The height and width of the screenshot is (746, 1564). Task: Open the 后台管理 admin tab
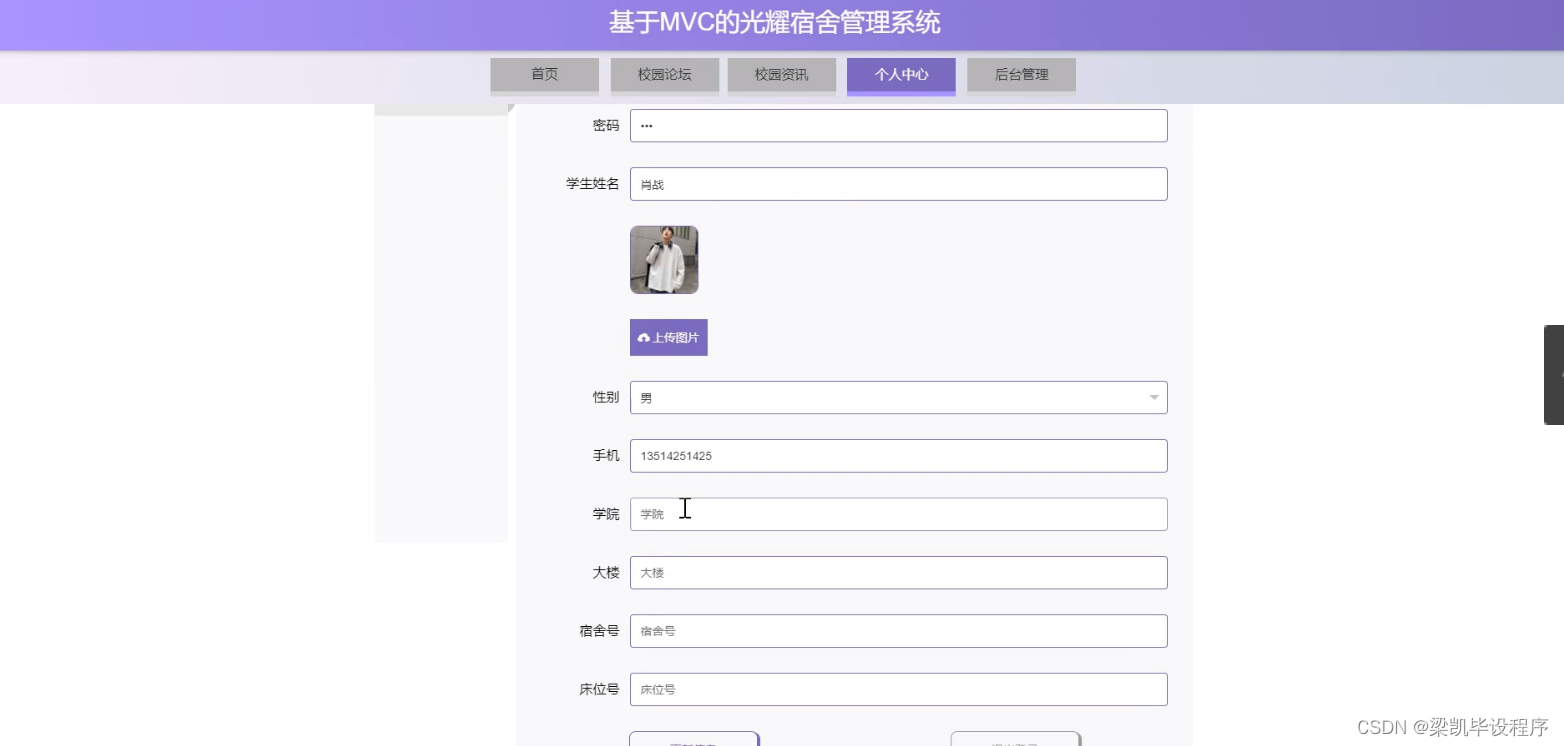coord(1020,74)
